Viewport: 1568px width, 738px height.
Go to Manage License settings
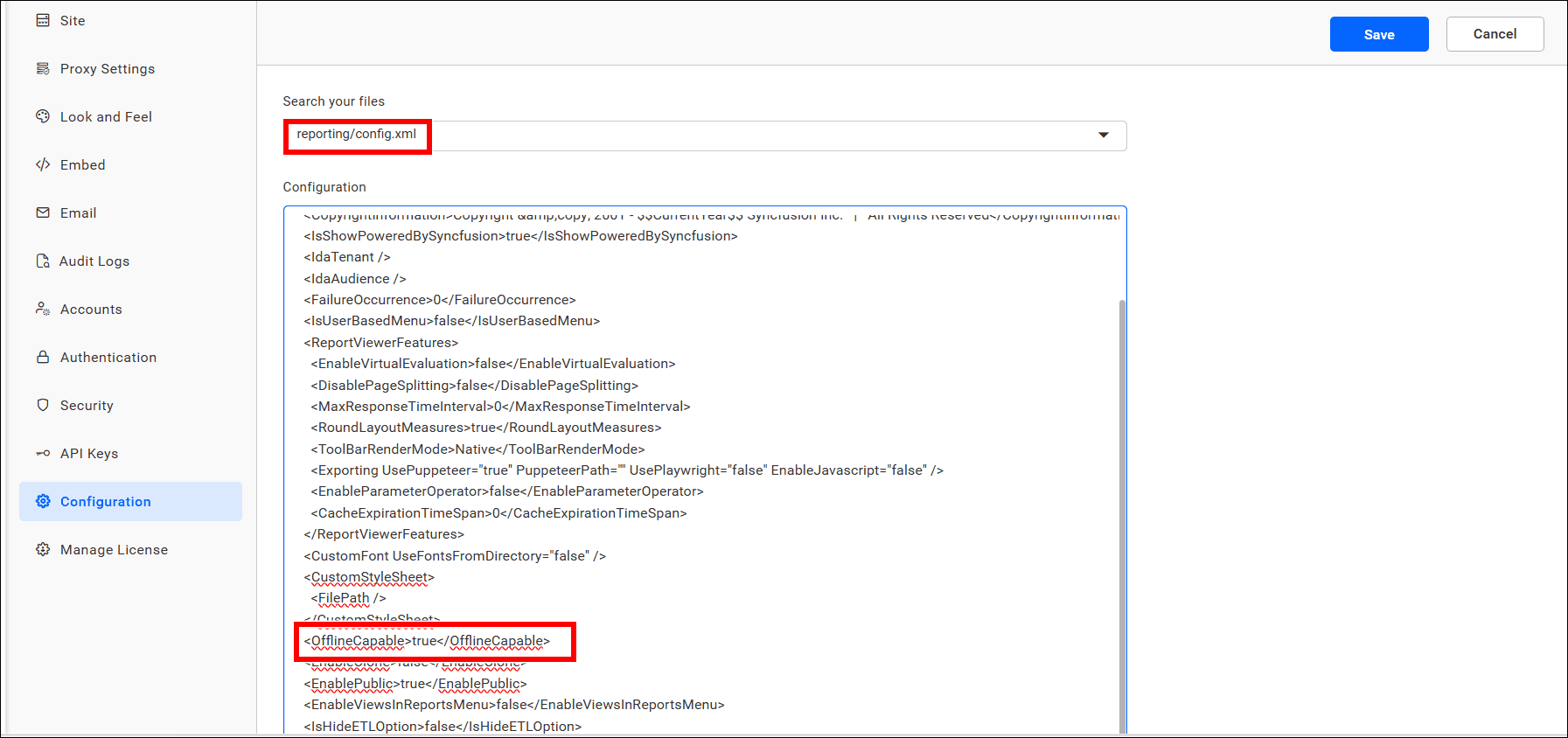coord(114,550)
